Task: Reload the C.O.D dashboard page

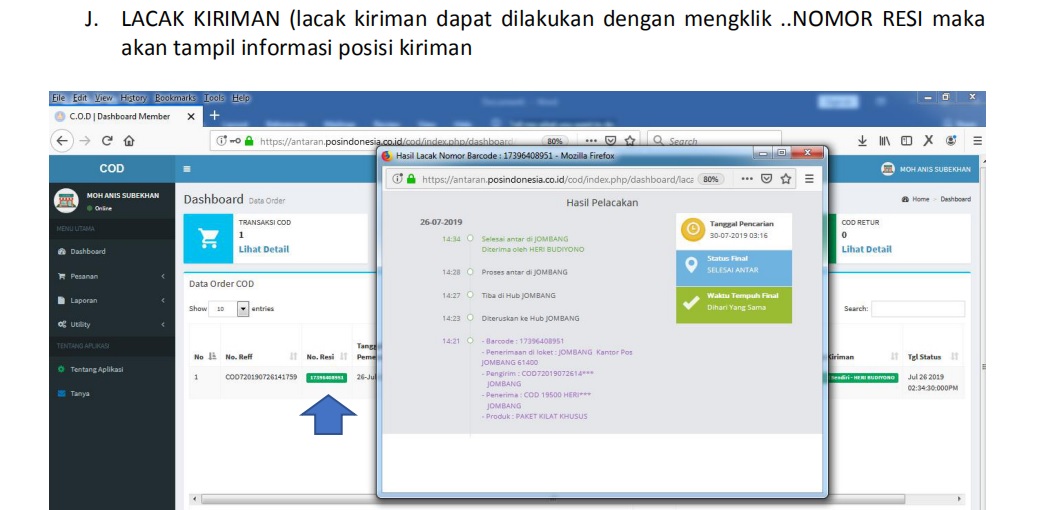Action: [107, 141]
